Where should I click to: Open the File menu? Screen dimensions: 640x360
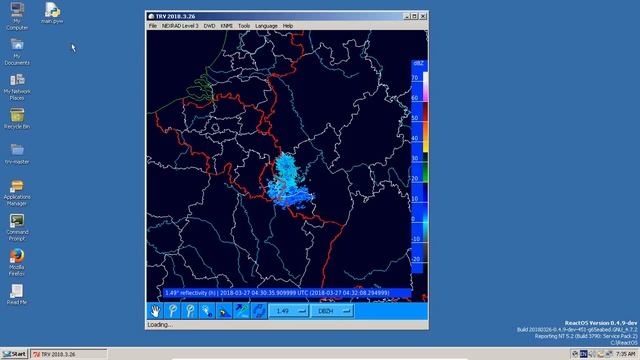coord(153,26)
